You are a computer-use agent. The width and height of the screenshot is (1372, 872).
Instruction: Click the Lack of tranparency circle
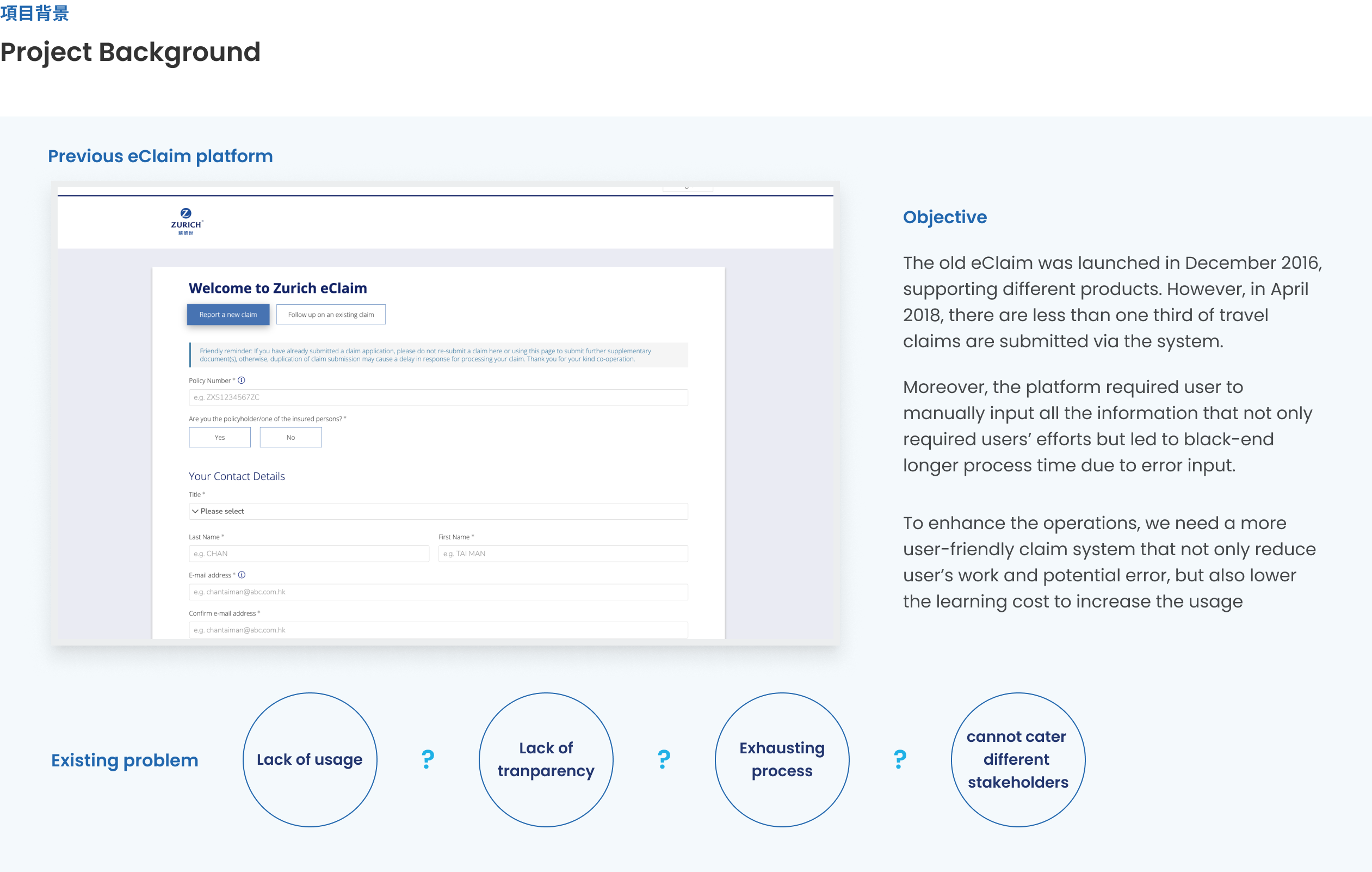pyautogui.click(x=546, y=760)
